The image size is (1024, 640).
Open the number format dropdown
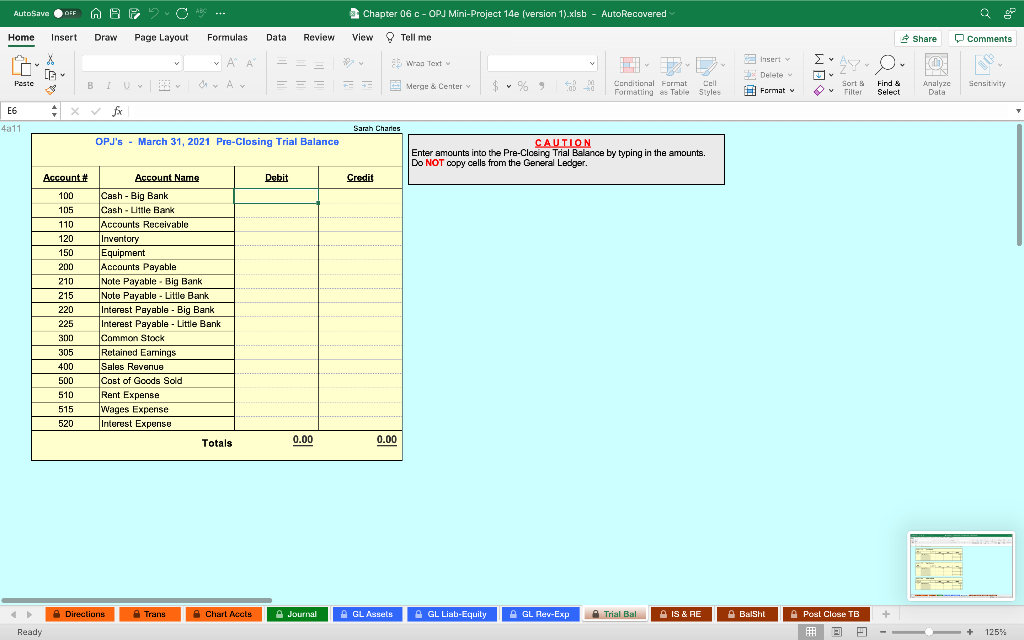(592, 63)
